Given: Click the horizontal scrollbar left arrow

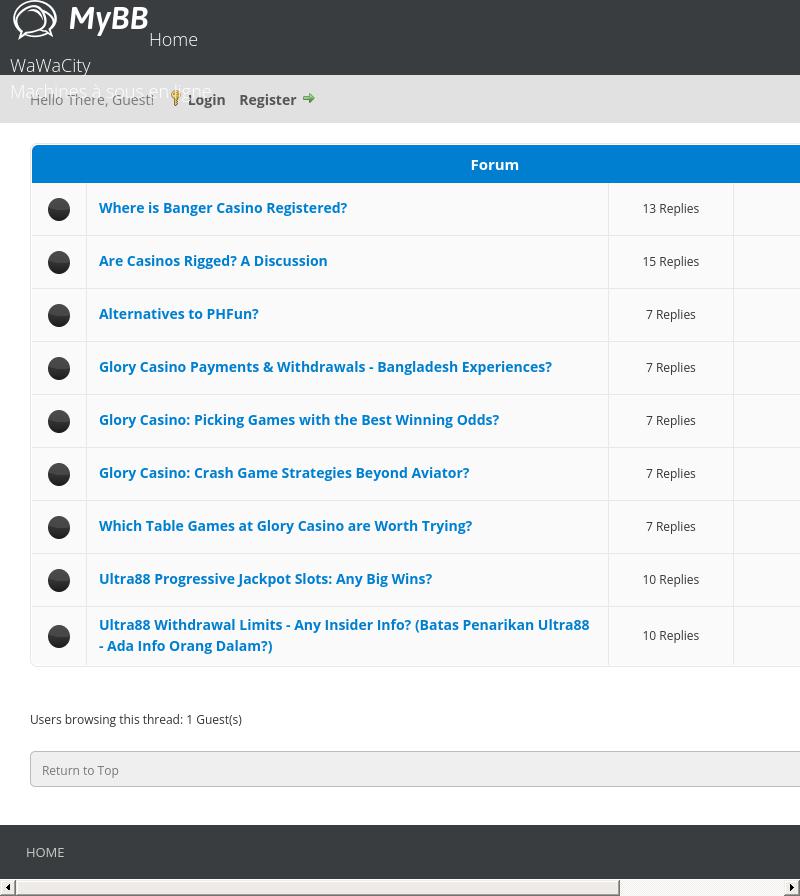Looking at the screenshot, I should [8, 888].
